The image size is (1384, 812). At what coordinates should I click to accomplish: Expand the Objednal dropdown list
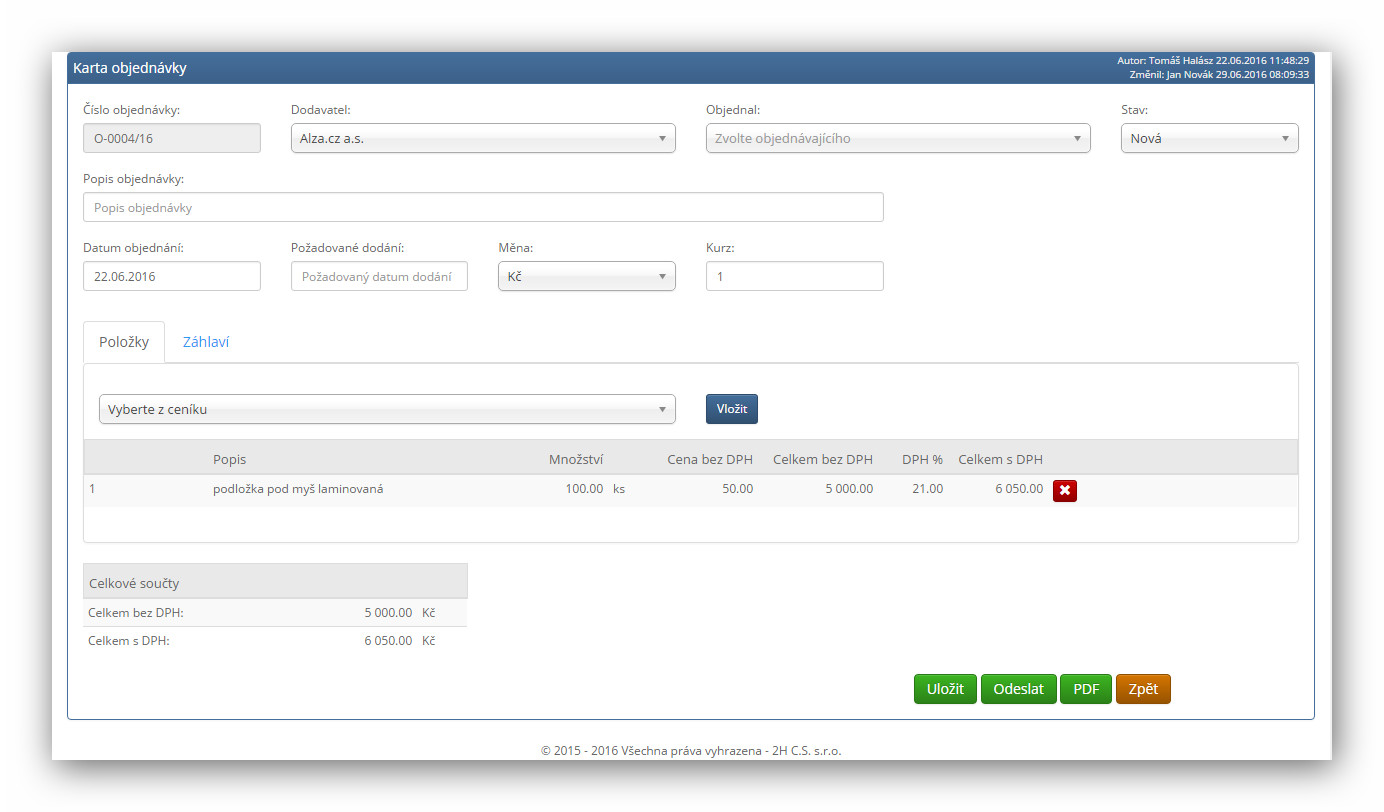pyautogui.click(x=897, y=139)
